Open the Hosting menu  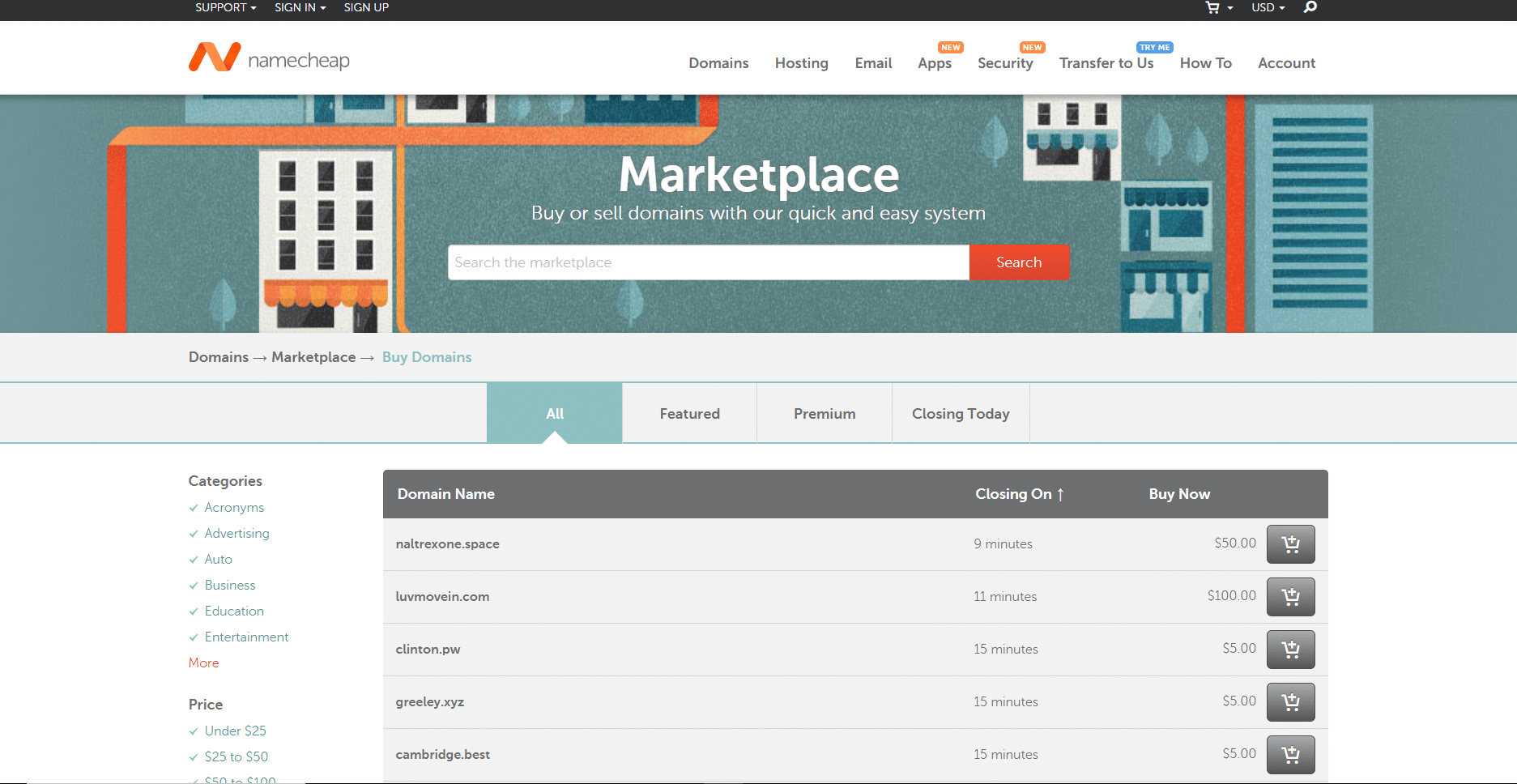pos(802,63)
